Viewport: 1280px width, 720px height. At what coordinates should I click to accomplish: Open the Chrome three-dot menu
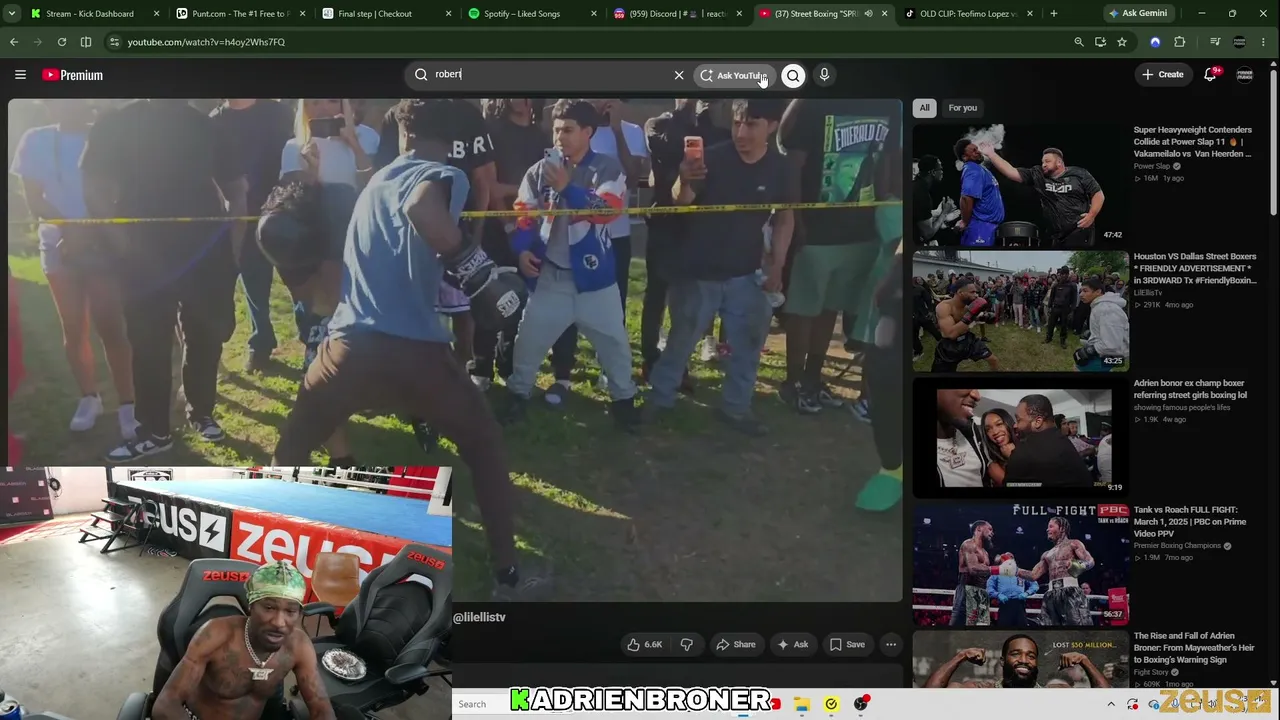point(1265,42)
